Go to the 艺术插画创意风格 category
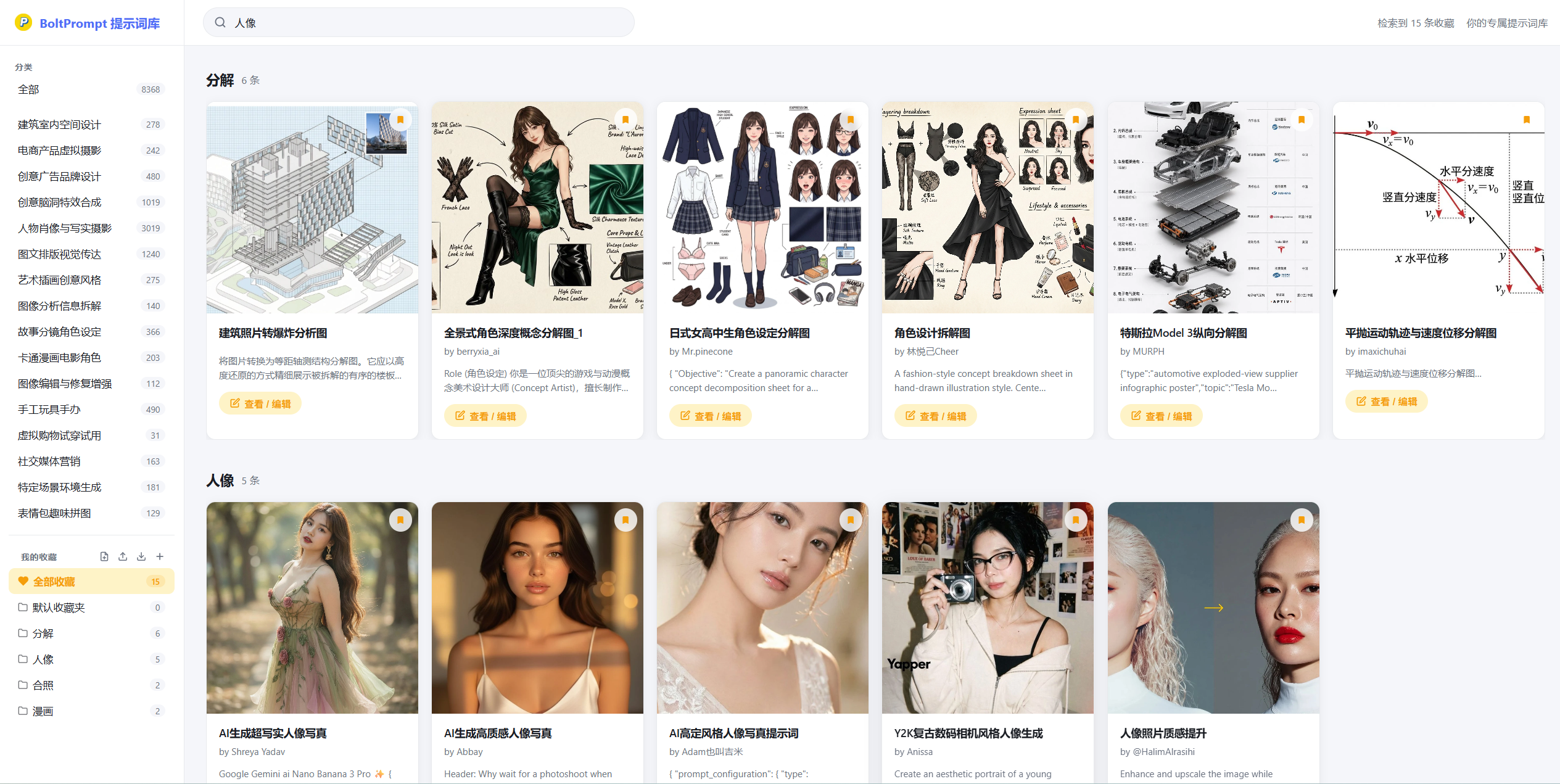This screenshot has width=1560, height=784. coord(91,280)
